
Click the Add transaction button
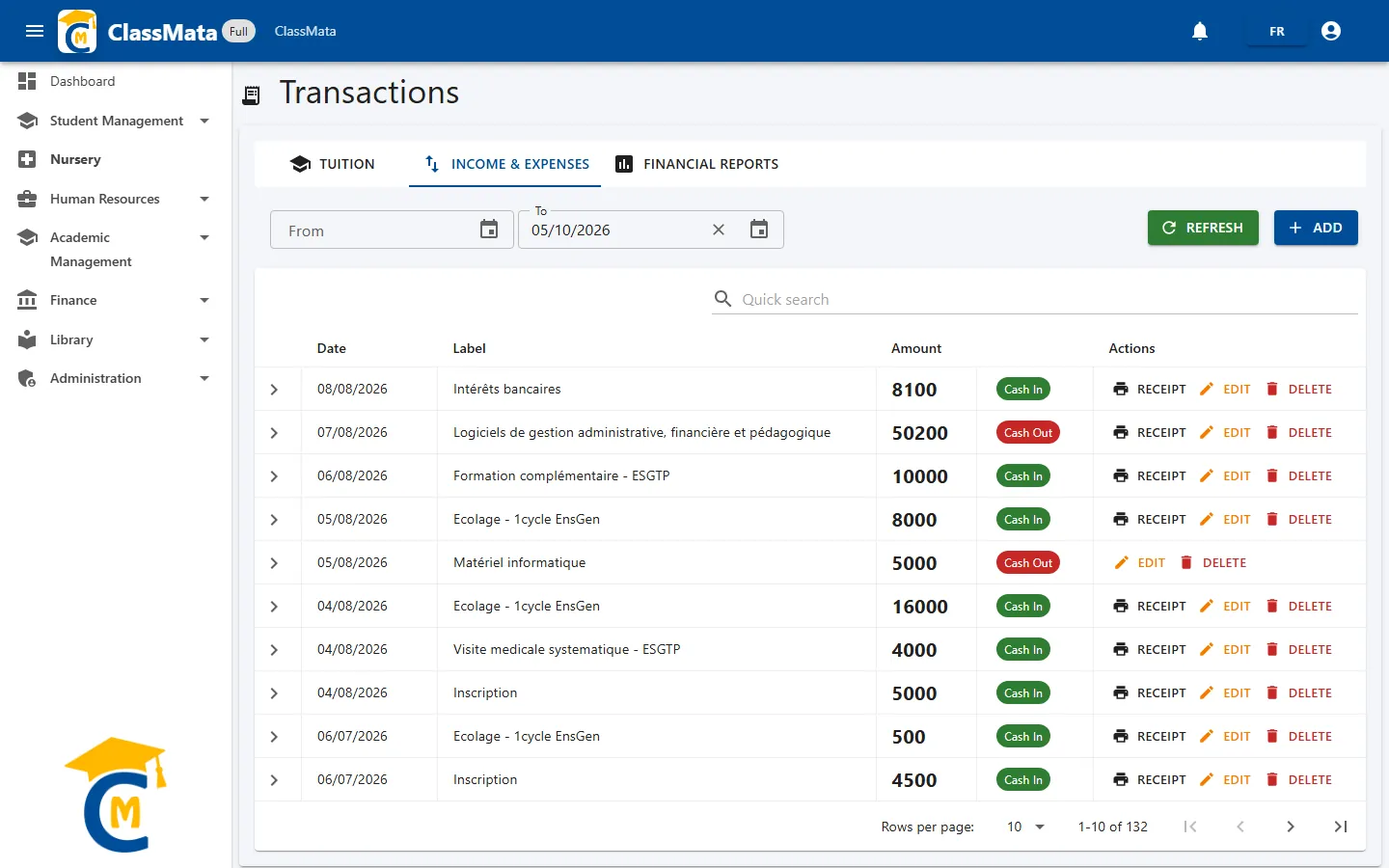[1316, 228]
